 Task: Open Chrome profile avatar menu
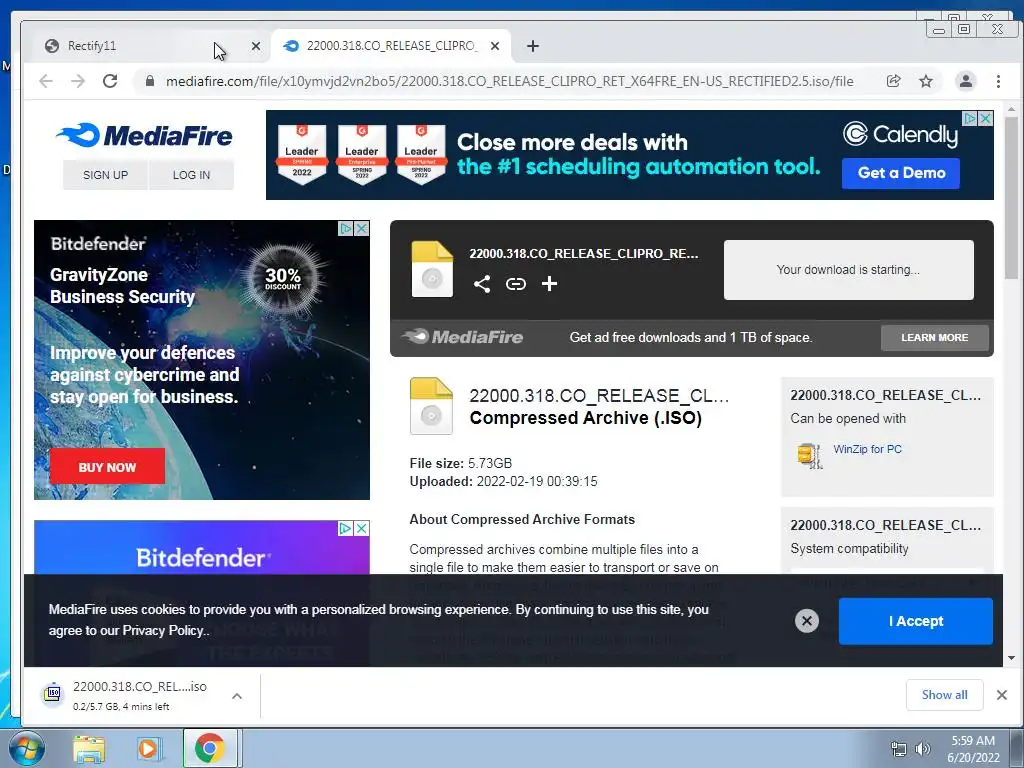[x=965, y=81]
